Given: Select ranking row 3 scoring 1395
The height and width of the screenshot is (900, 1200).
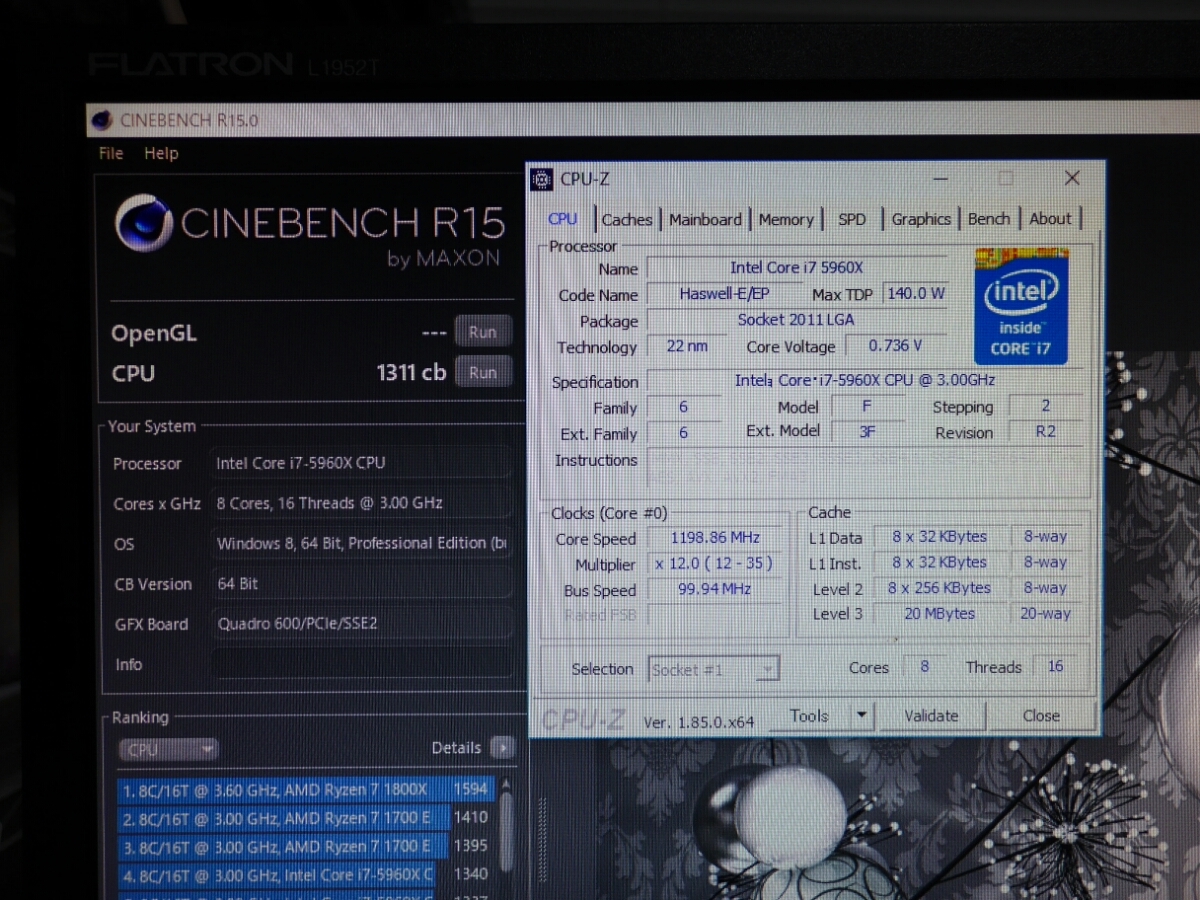Looking at the screenshot, I should coord(305,846).
